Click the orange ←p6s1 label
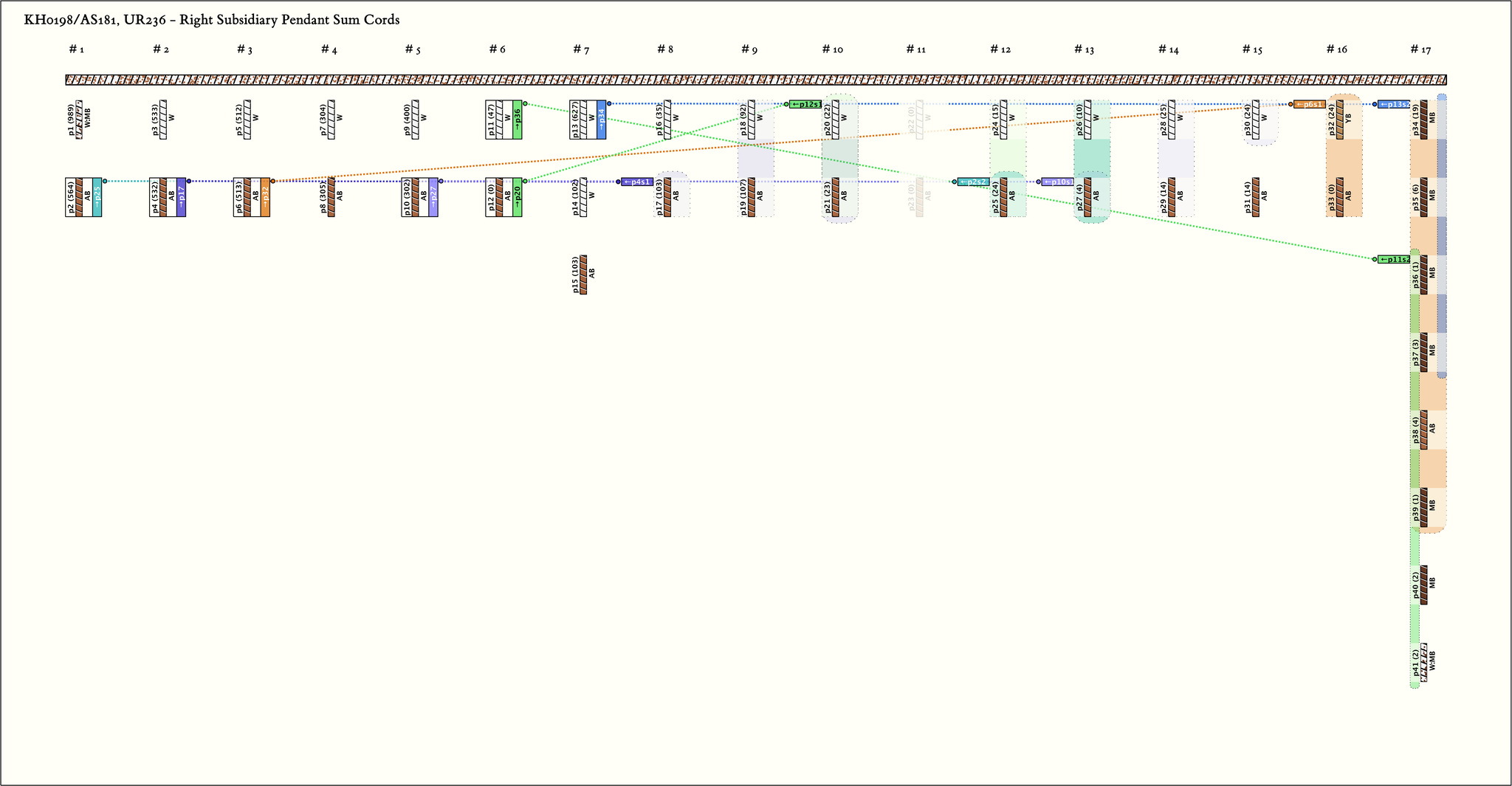 (1309, 104)
